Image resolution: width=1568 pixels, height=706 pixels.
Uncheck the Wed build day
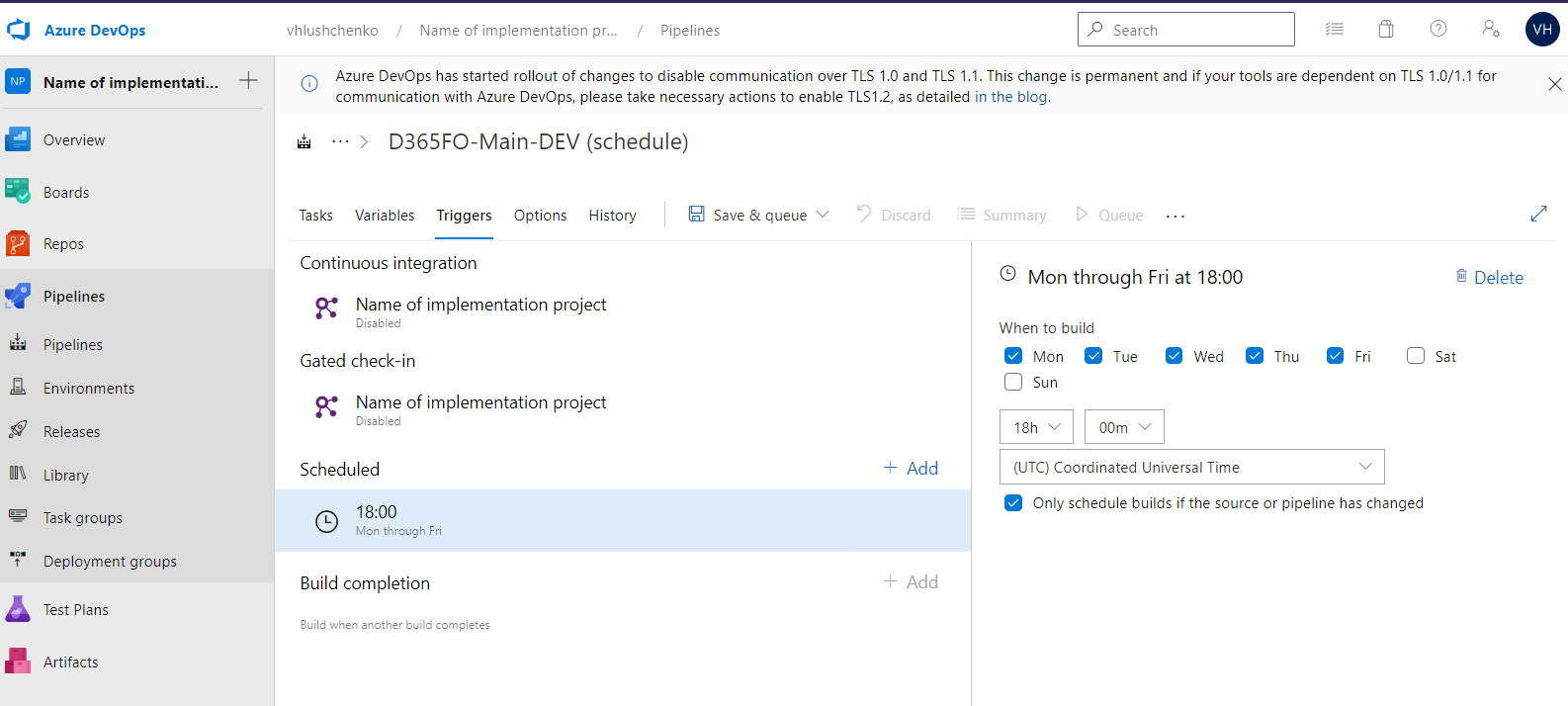point(1175,356)
